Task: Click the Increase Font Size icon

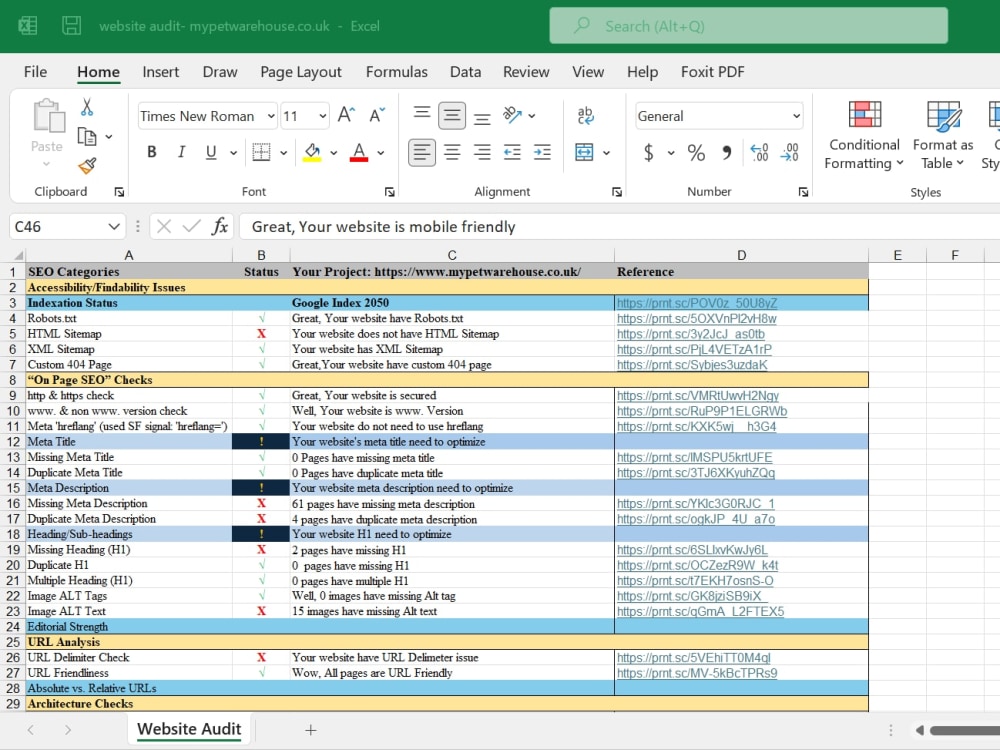Action: click(x=346, y=115)
